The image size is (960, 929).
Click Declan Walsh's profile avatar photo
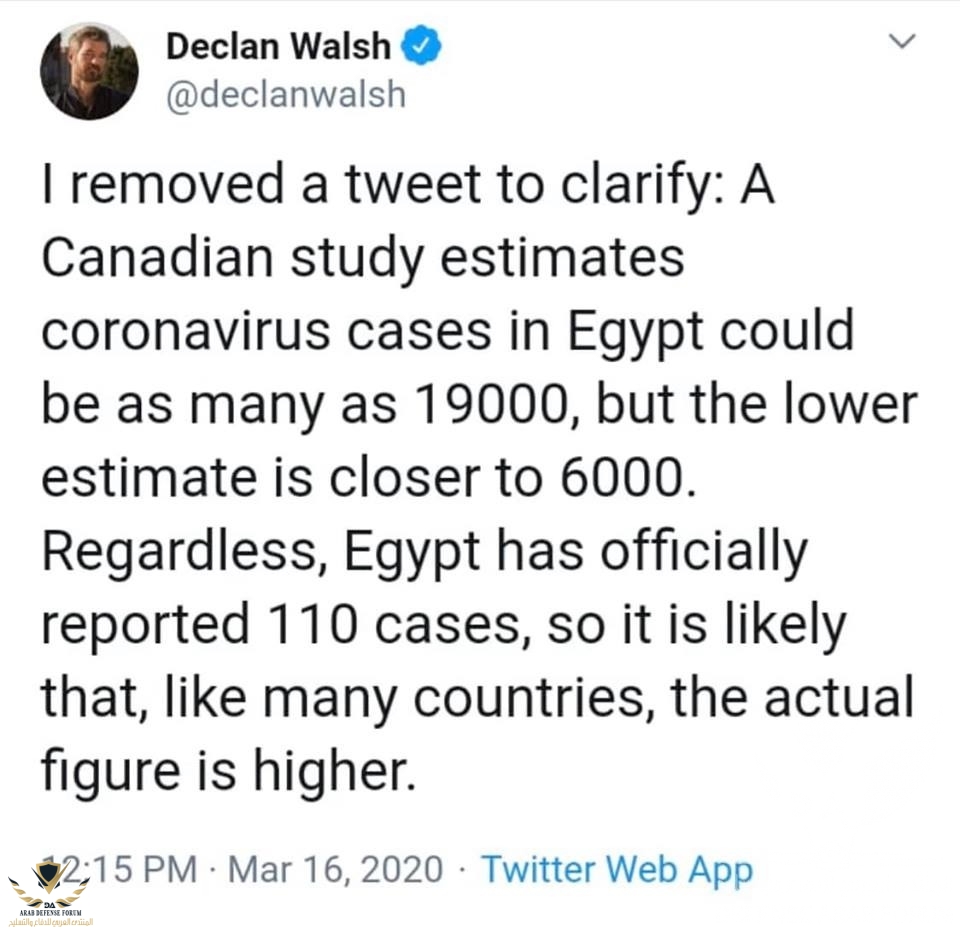tap(89, 70)
